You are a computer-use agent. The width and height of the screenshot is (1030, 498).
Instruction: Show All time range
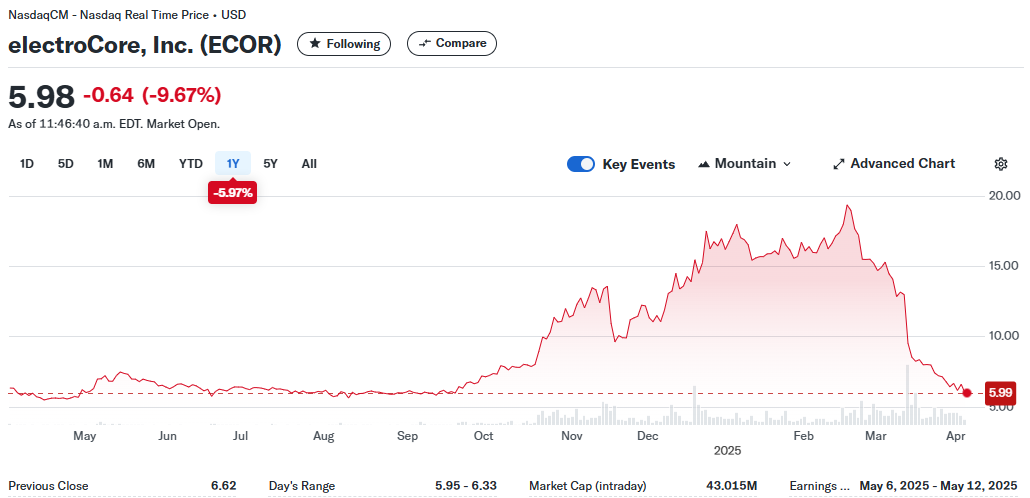pyautogui.click(x=309, y=164)
